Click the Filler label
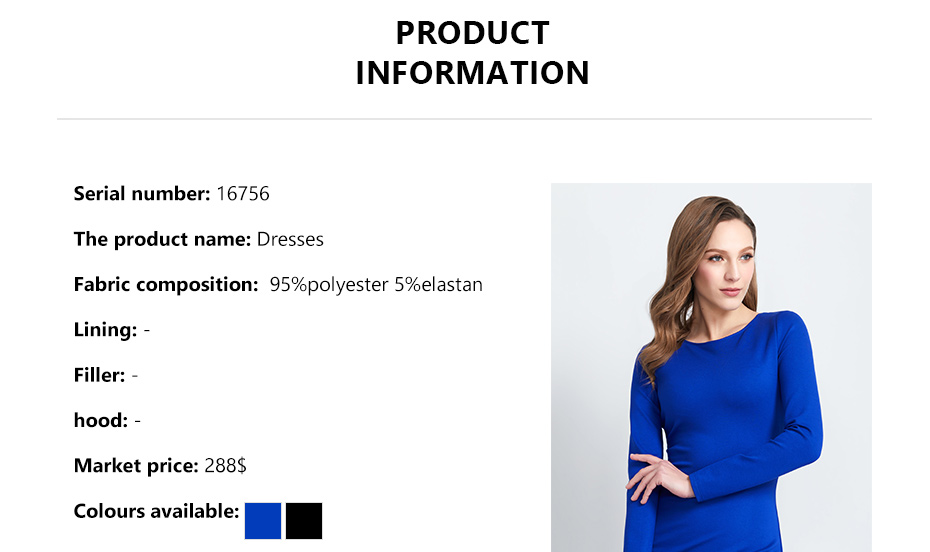Viewport: 930px width, 552px height. coord(99,376)
